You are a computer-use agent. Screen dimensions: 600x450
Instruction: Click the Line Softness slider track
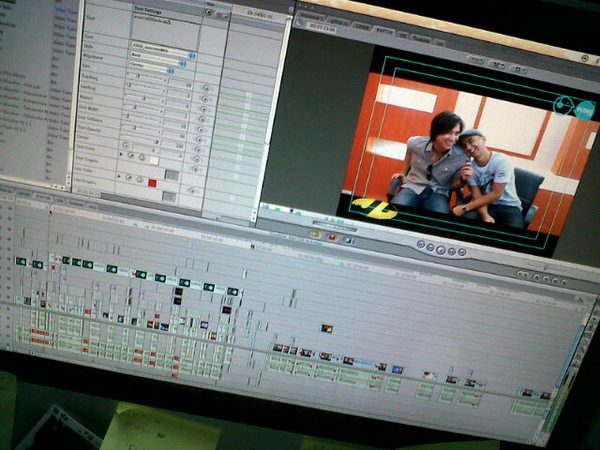pyautogui.click(x=140, y=129)
